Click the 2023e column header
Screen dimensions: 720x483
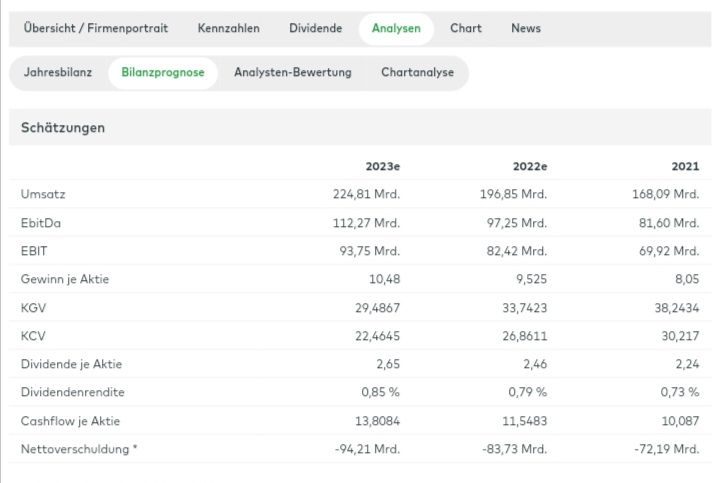pos(382,166)
